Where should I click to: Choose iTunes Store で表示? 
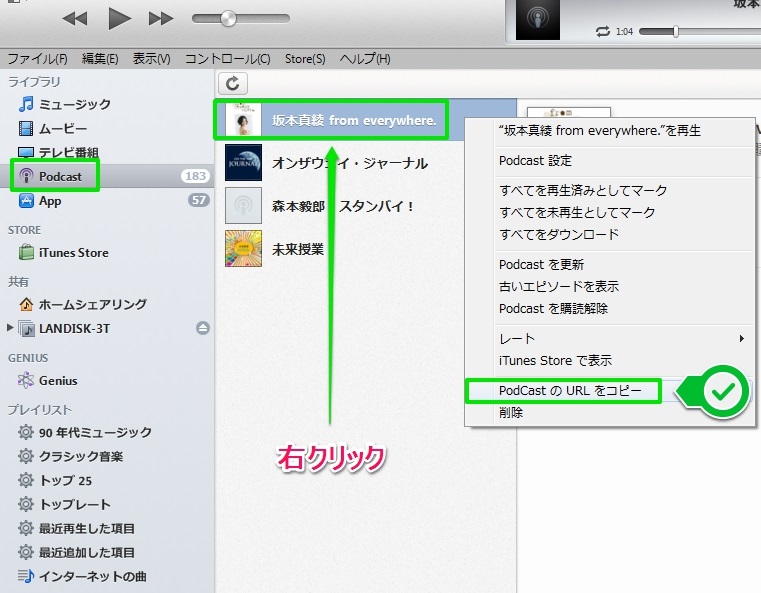pyautogui.click(x=555, y=361)
